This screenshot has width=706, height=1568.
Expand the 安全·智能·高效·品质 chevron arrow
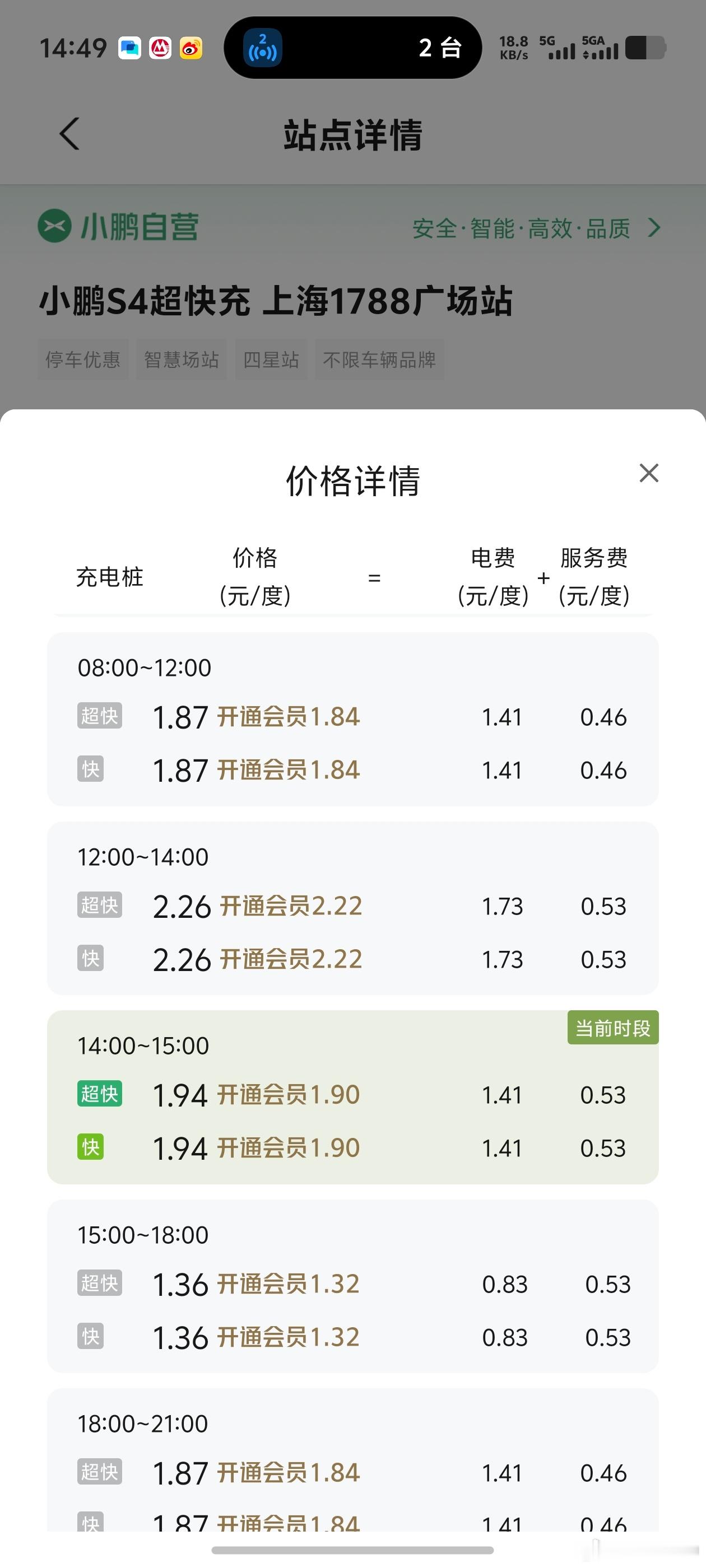click(654, 228)
